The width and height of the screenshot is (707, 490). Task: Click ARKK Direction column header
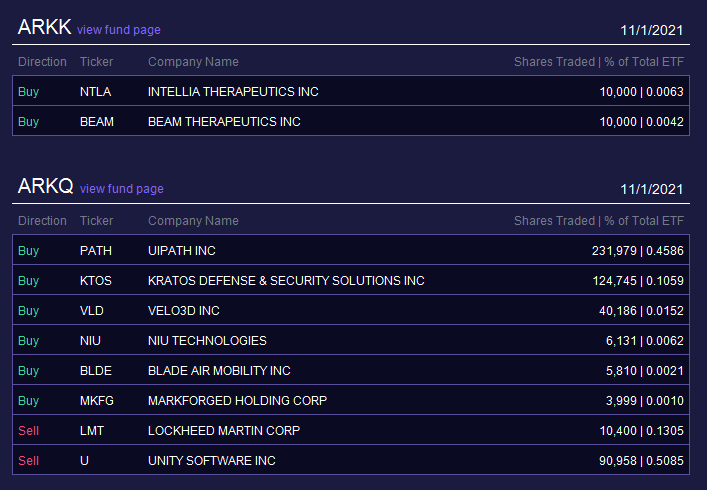click(x=42, y=62)
